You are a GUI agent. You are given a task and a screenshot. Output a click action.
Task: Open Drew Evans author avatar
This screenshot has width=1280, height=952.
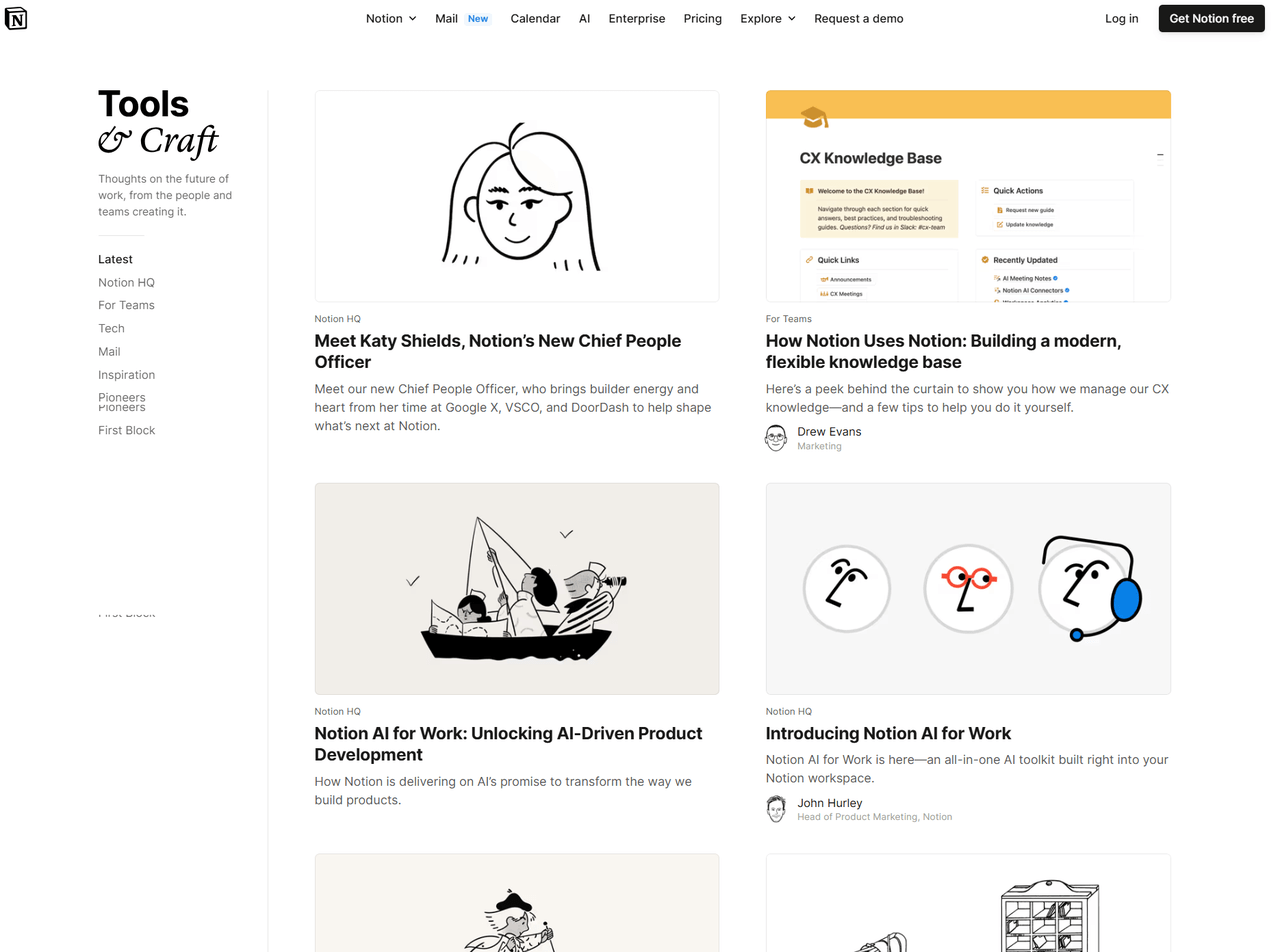click(x=776, y=438)
